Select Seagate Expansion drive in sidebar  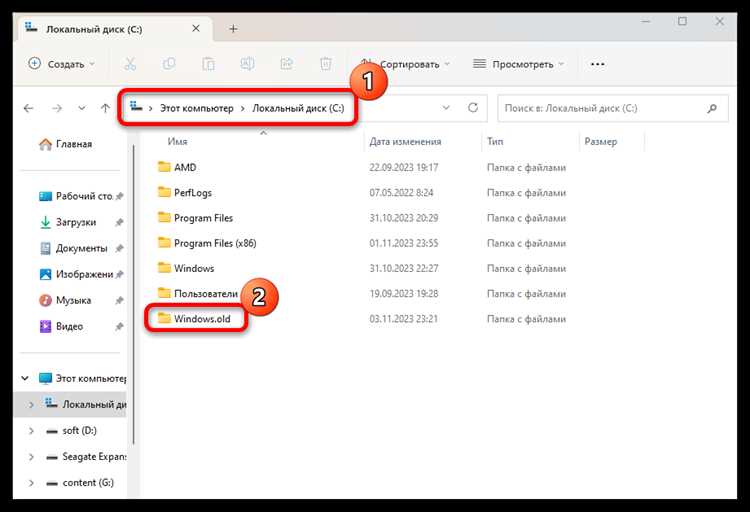87,457
